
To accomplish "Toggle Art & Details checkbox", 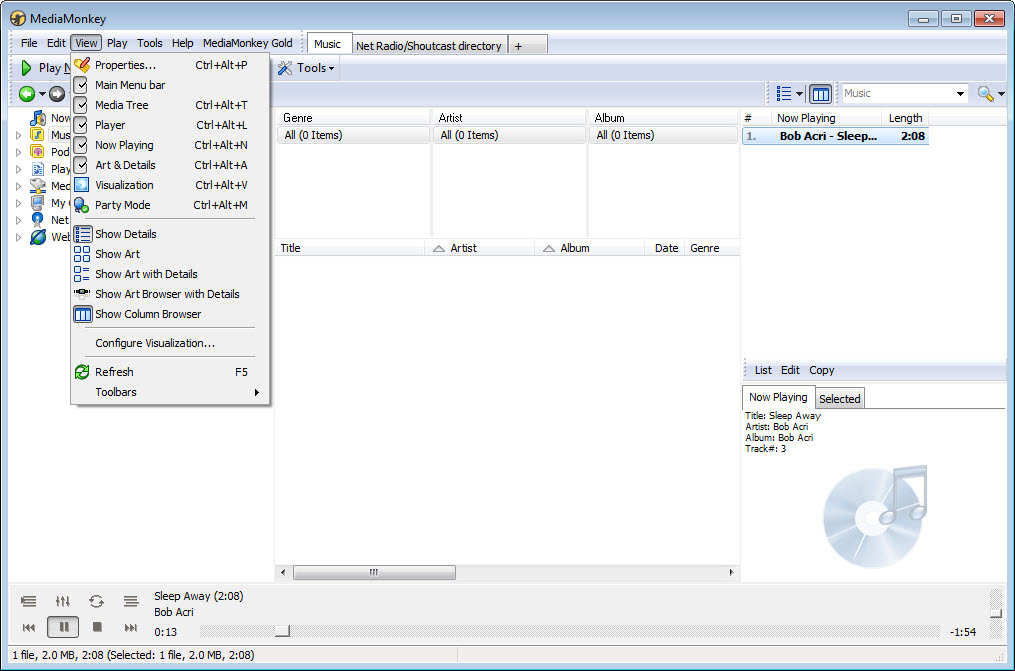I will point(81,165).
